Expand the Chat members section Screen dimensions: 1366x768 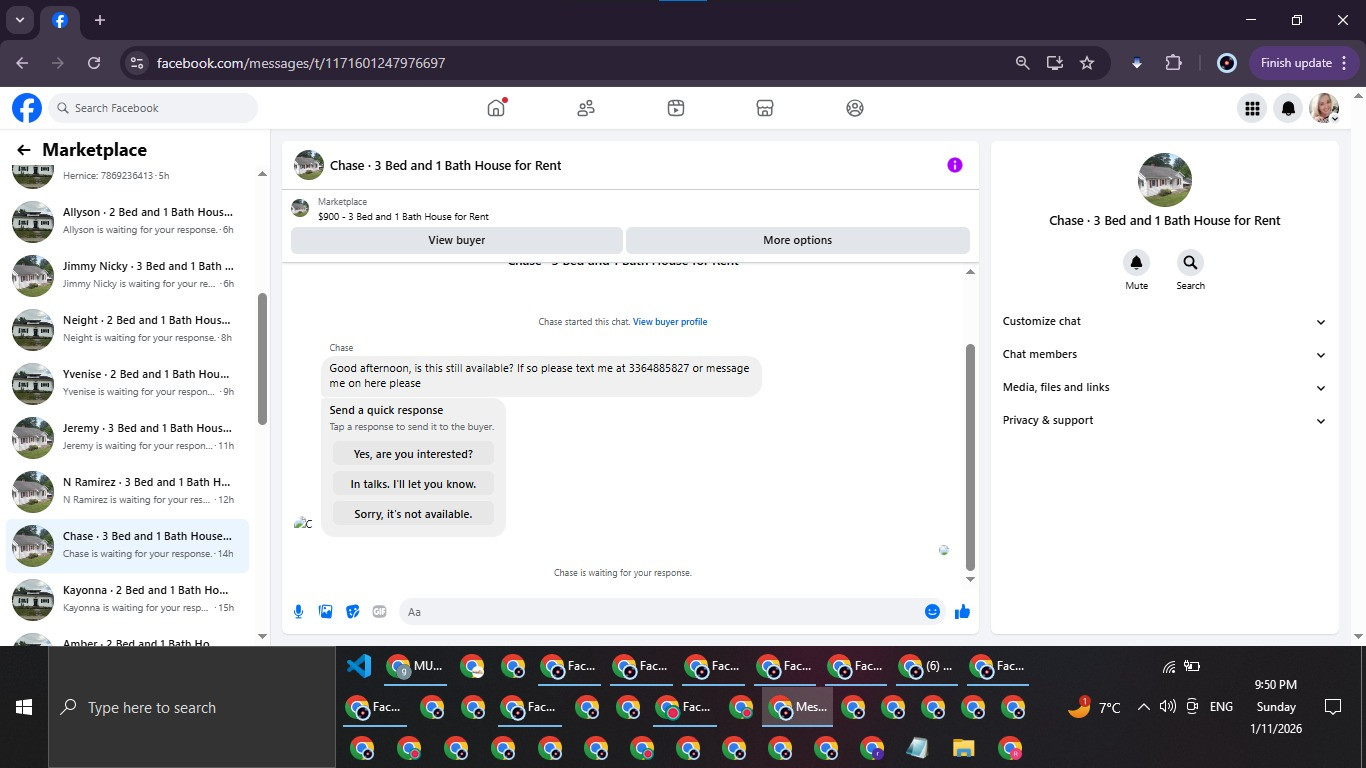pyautogui.click(x=1165, y=354)
